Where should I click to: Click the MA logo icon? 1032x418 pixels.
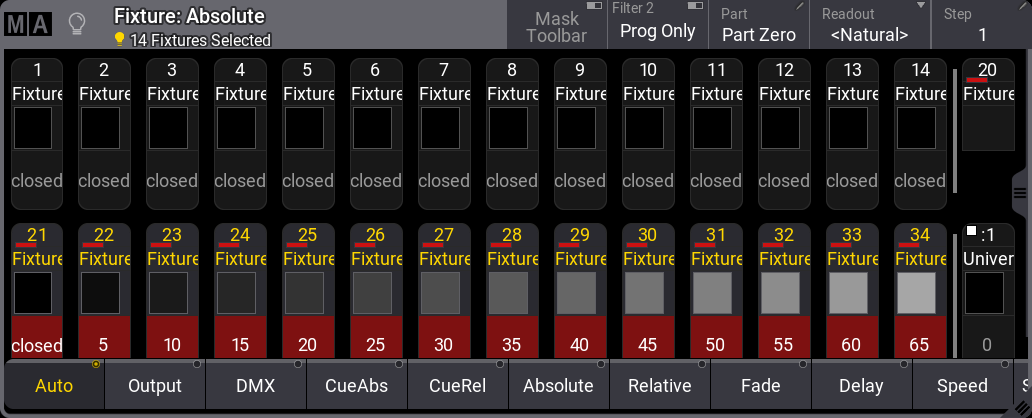pyautogui.click(x=27, y=24)
